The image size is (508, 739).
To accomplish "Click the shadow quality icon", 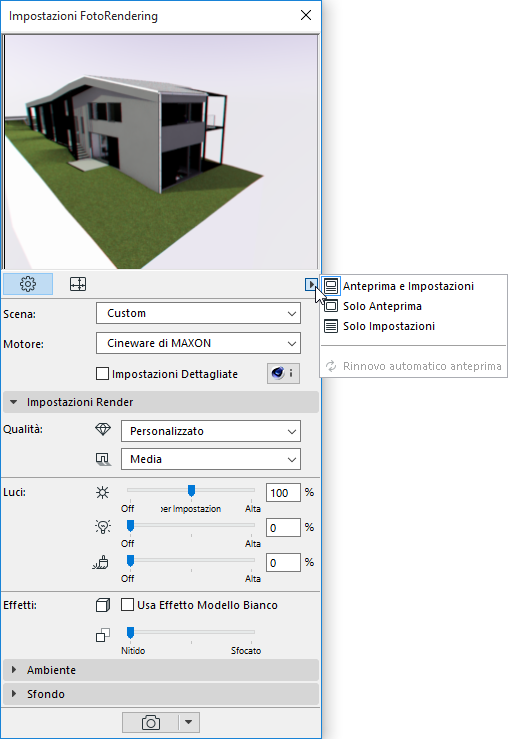I will click(103, 459).
